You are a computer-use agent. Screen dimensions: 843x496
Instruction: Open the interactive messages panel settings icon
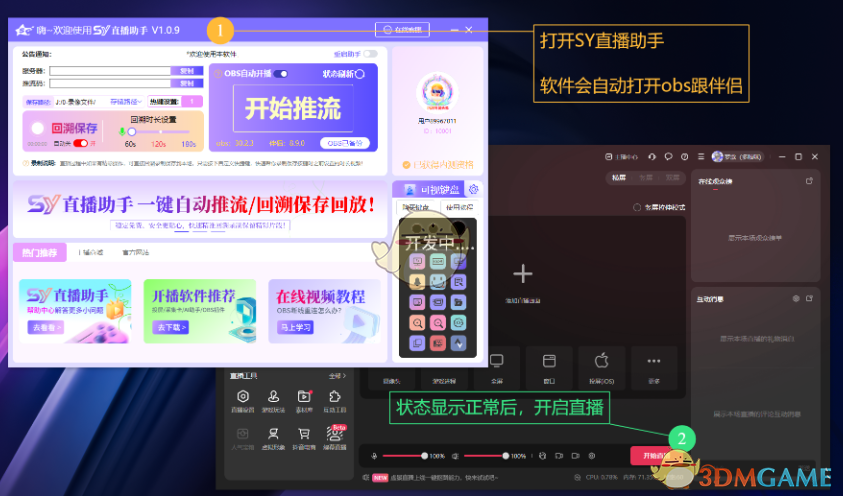(x=796, y=298)
